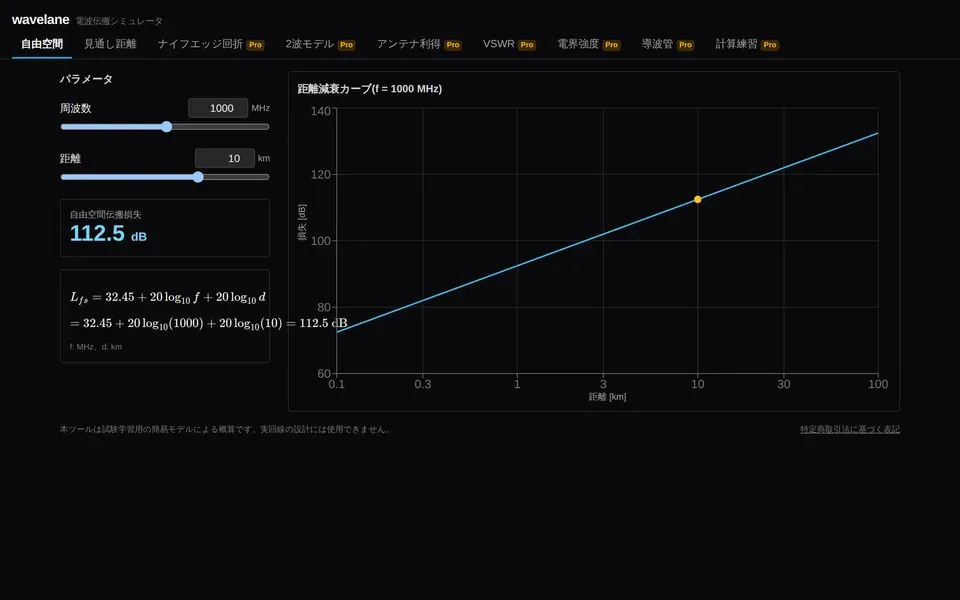Click the distance slider handle
Viewport: 960px width, 600px height.
click(x=198, y=177)
